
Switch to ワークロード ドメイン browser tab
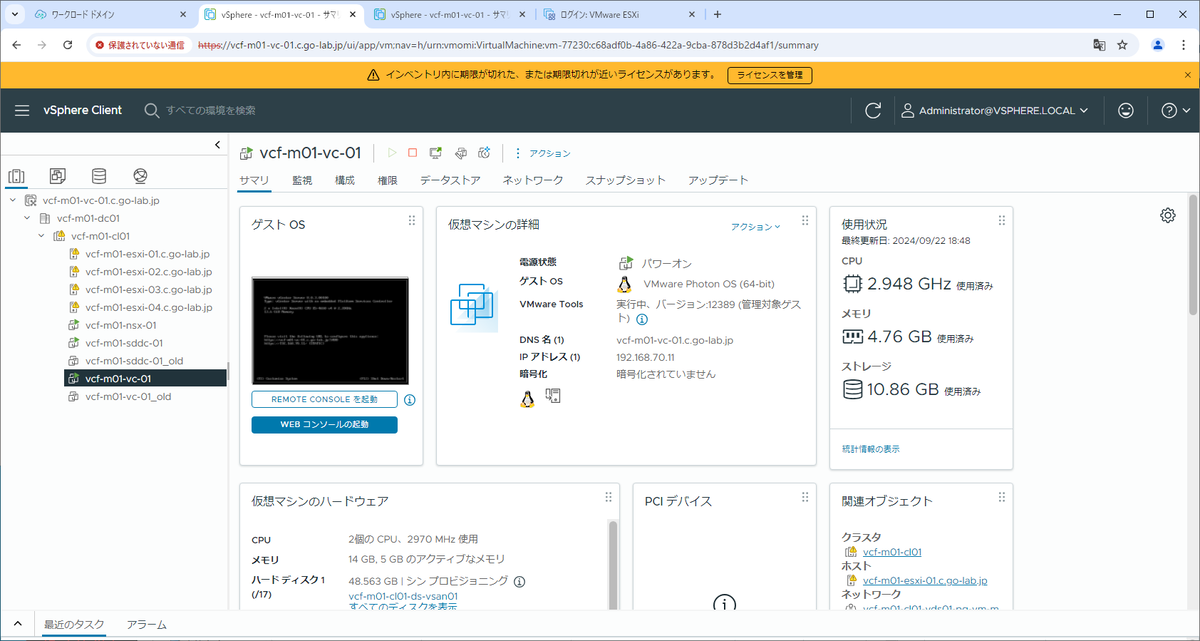pyautogui.click(x=108, y=15)
